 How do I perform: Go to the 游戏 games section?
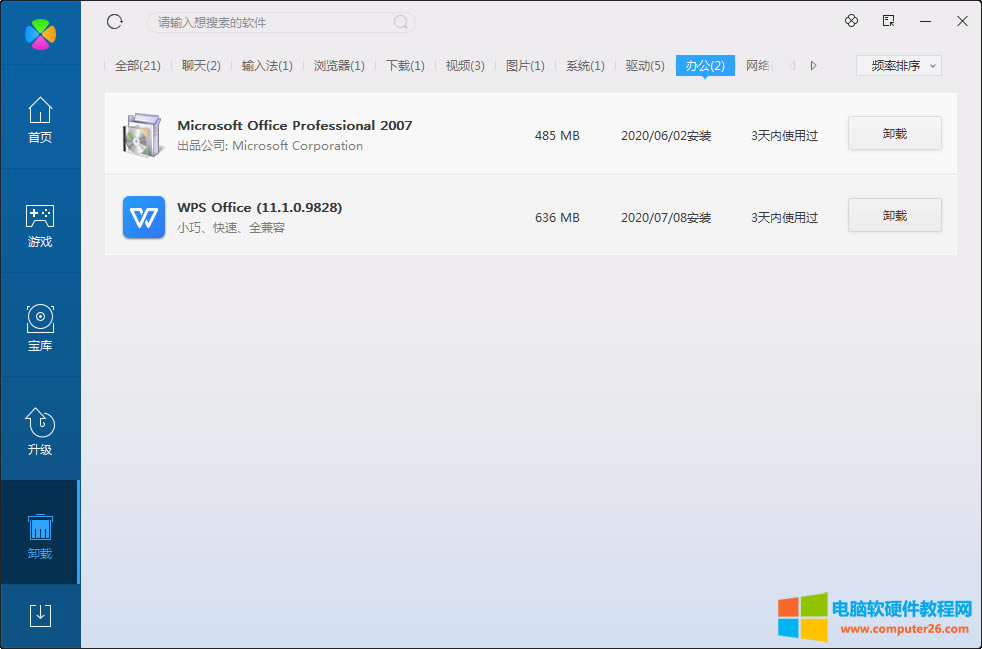point(40,225)
